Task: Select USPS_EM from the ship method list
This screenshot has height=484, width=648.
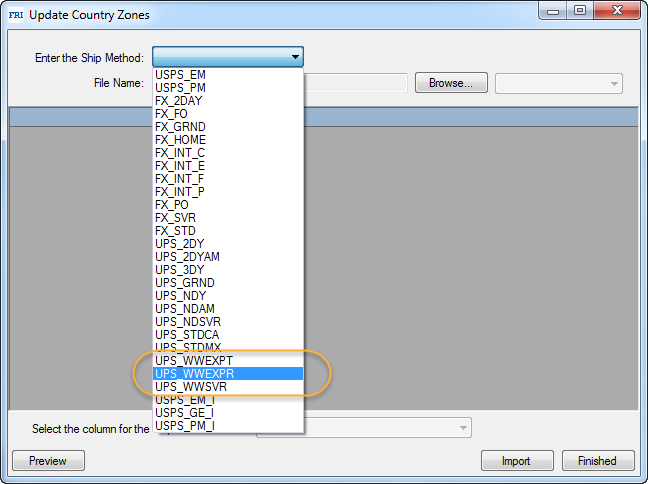Action: point(181,75)
